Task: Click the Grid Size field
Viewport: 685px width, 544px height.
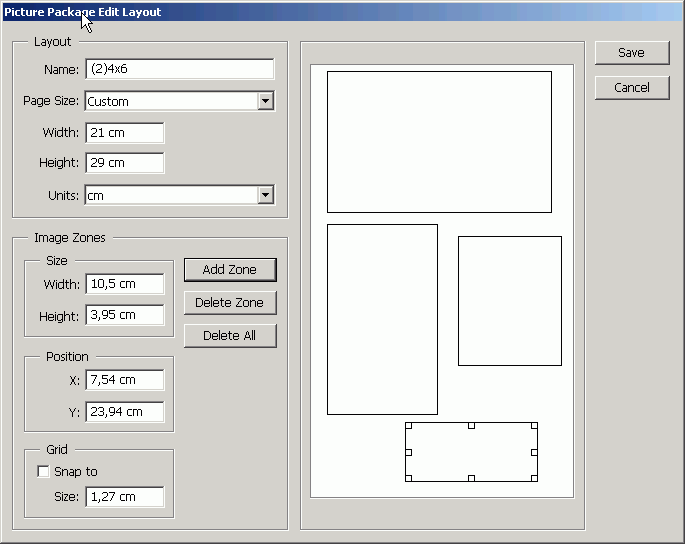Action: pos(125,497)
